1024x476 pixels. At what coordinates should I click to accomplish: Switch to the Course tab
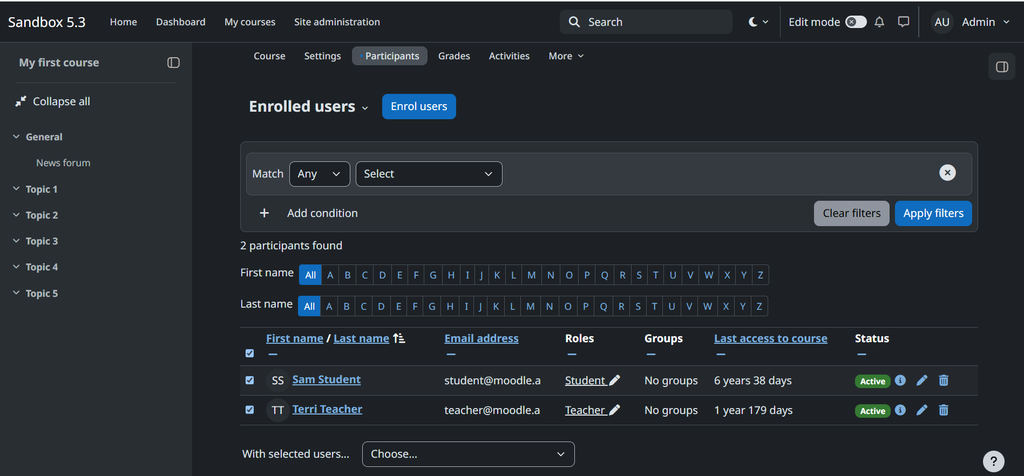click(269, 56)
